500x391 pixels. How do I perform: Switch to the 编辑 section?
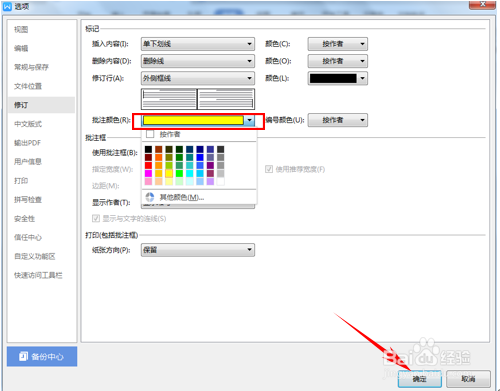coord(41,48)
